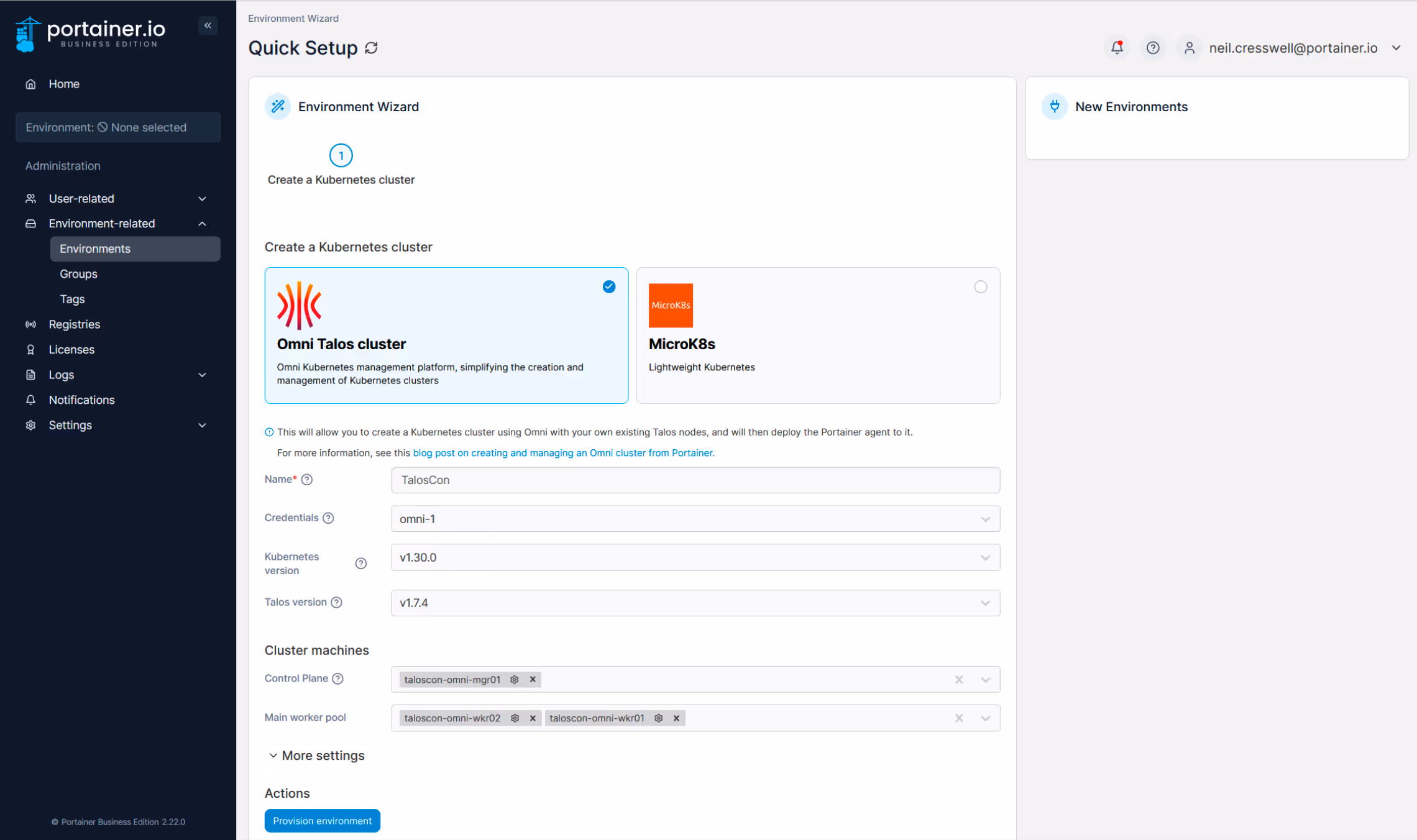Viewport: 1417px width, 840px height.
Task: Open the help question-mark icon in the header
Action: (1153, 48)
